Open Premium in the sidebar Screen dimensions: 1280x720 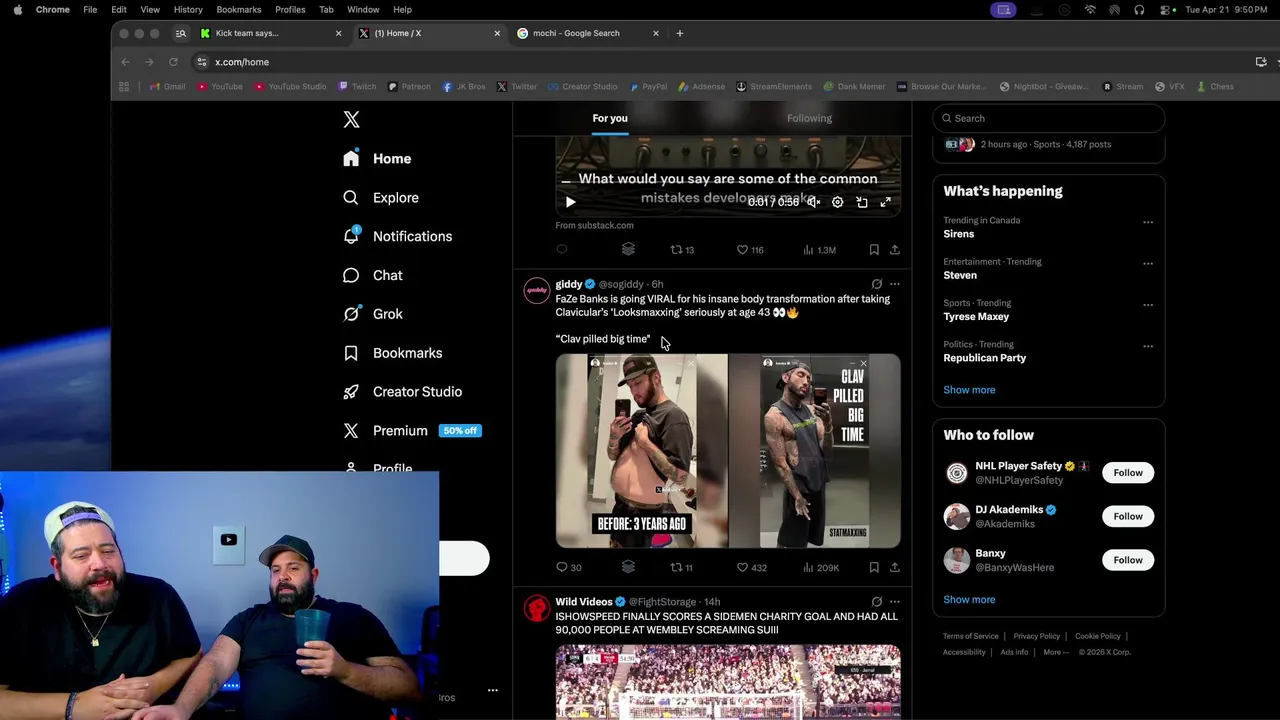(x=412, y=431)
